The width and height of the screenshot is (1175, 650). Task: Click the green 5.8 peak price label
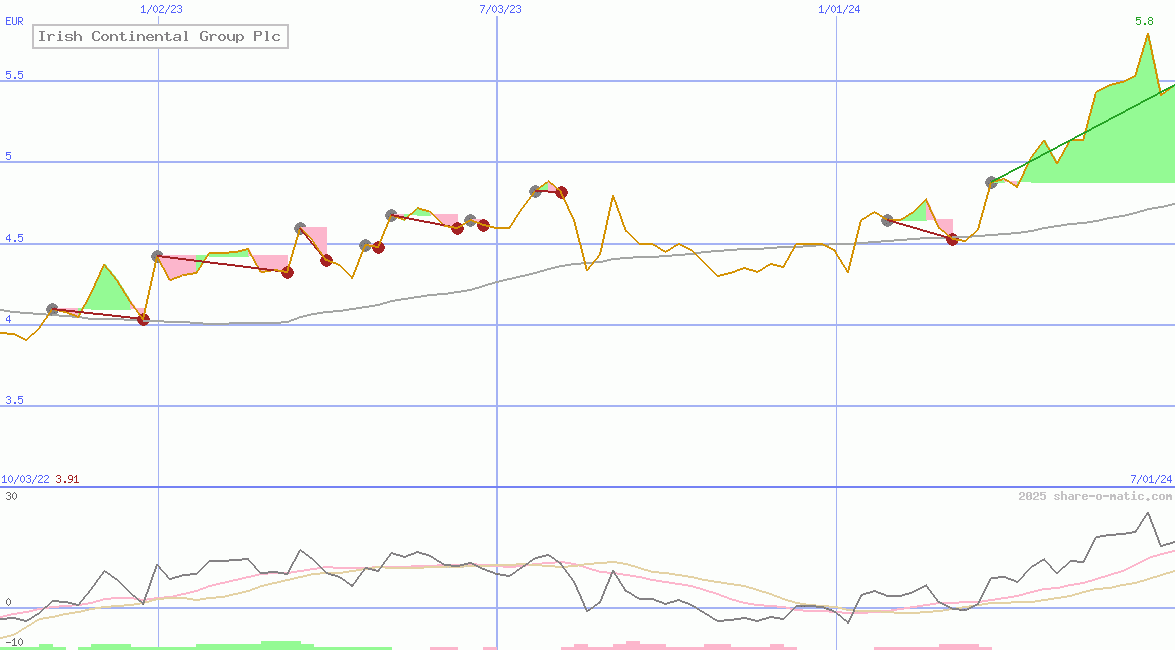(x=1145, y=21)
